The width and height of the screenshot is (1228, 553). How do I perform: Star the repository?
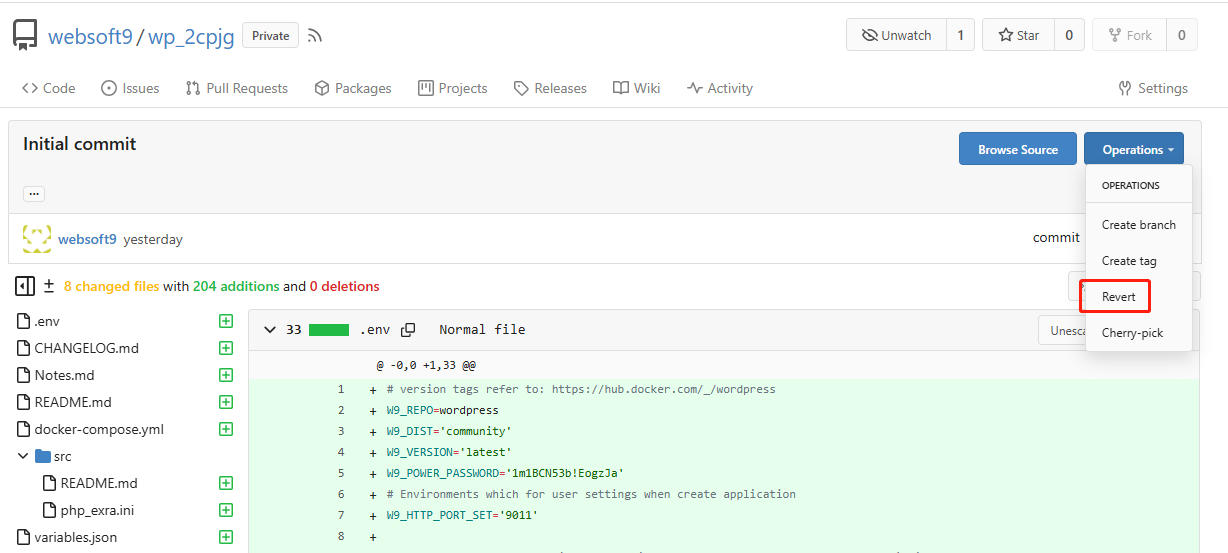(x=1018, y=35)
